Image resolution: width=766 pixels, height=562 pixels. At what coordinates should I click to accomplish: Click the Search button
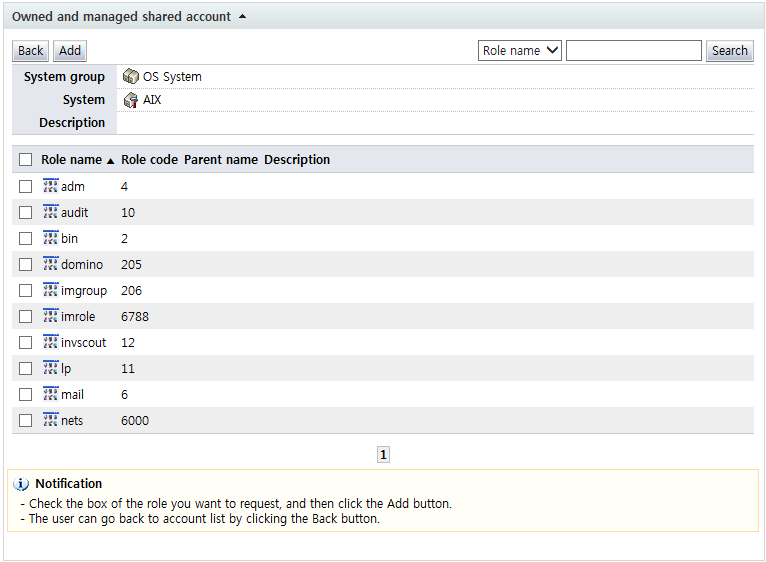[x=729, y=51]
